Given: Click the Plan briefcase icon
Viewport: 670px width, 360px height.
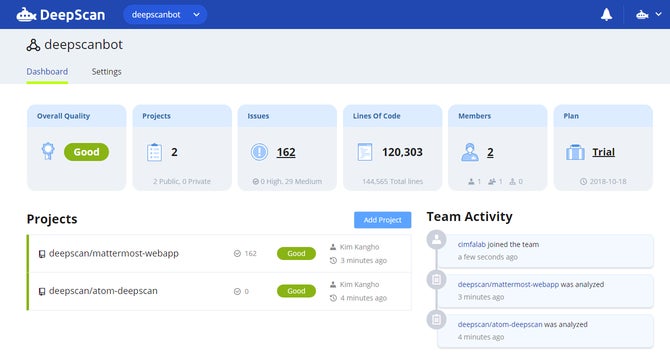Looking at the screenshot, I should (x=575, y=152).
